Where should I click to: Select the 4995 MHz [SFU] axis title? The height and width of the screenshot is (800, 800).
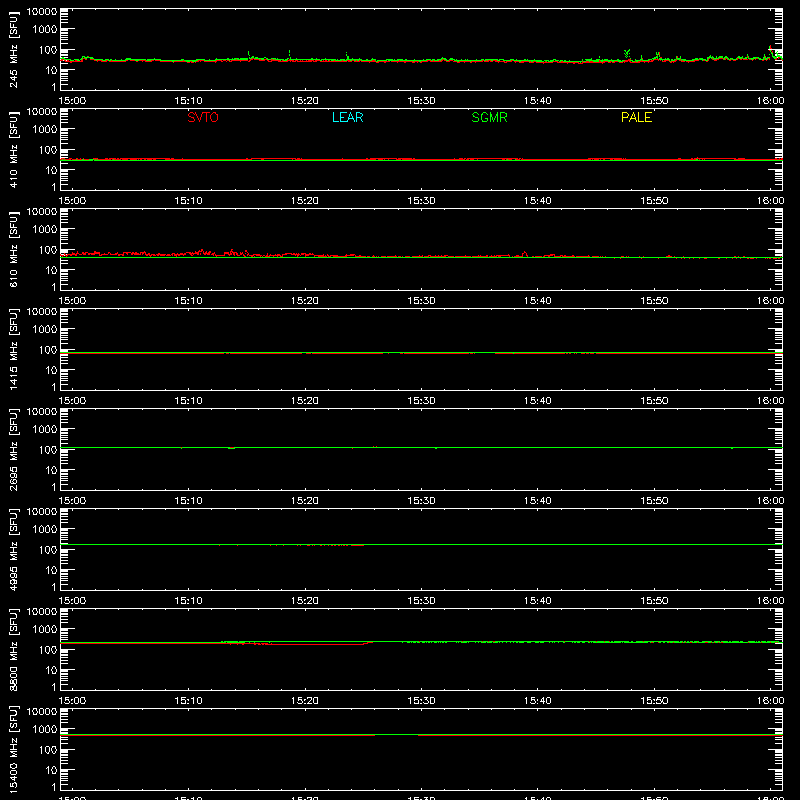(14, 549)
